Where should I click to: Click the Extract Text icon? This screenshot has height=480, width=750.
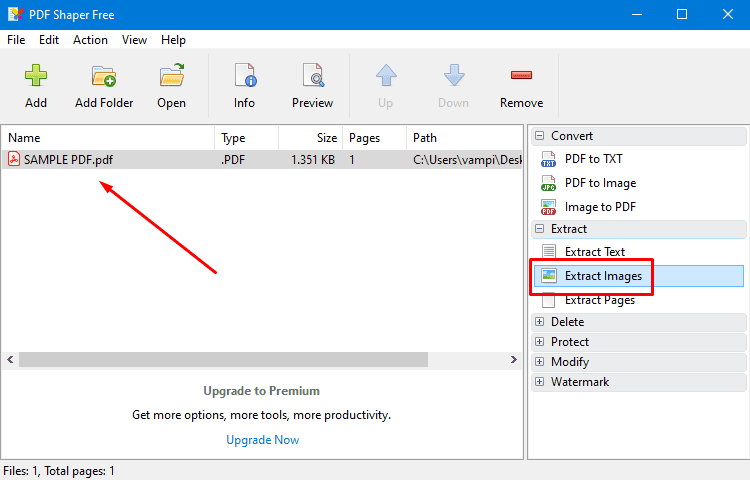(549, 251)
